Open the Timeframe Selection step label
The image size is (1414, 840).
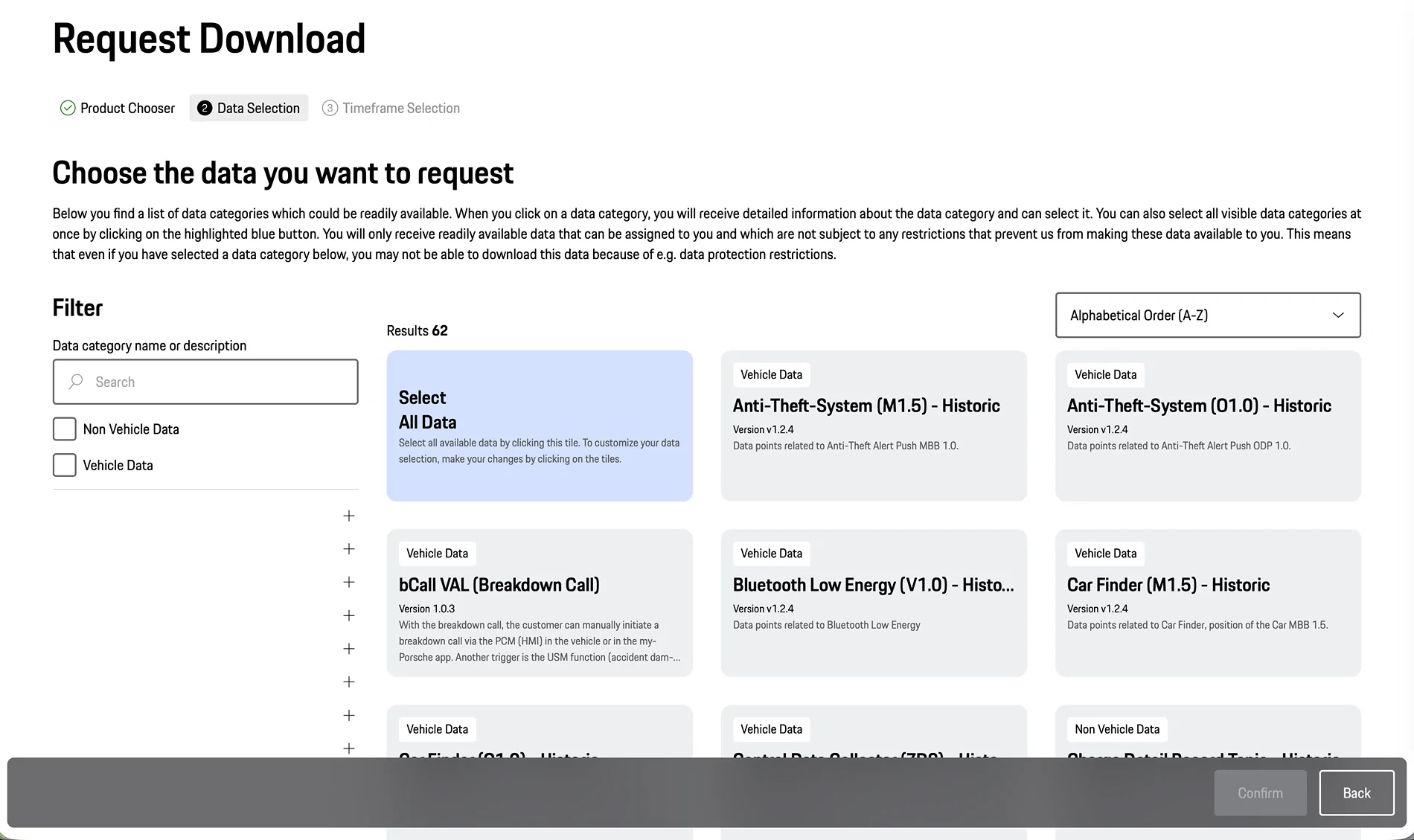[x=401, y=108]
